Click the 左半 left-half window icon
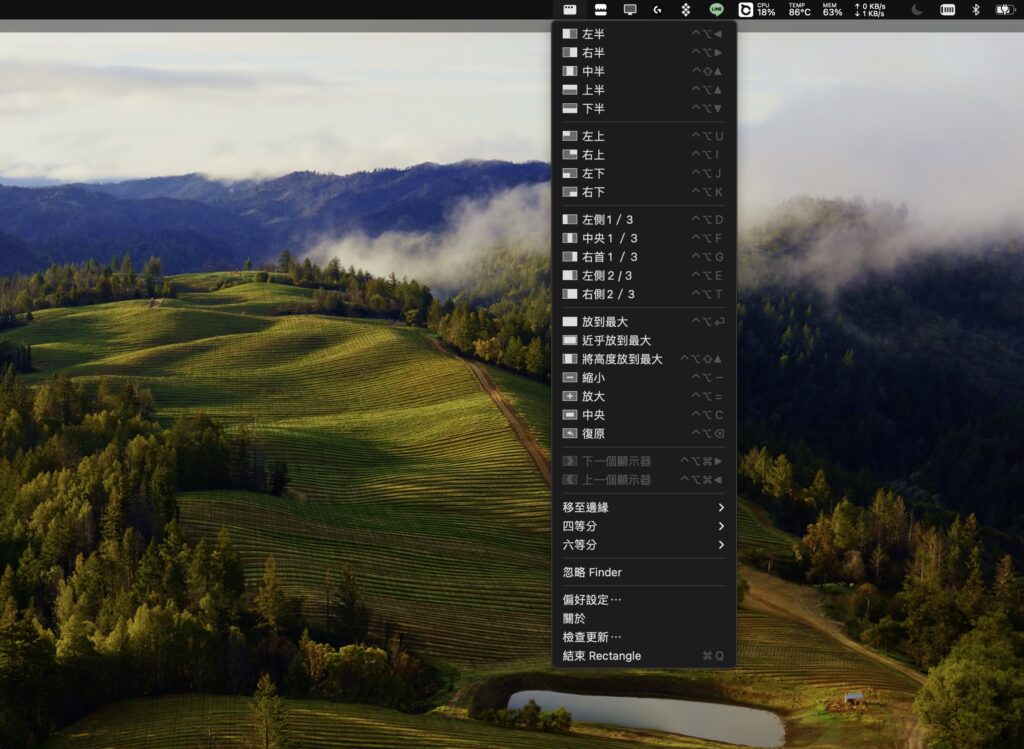1024x749 pixels. tap(570, 34)
